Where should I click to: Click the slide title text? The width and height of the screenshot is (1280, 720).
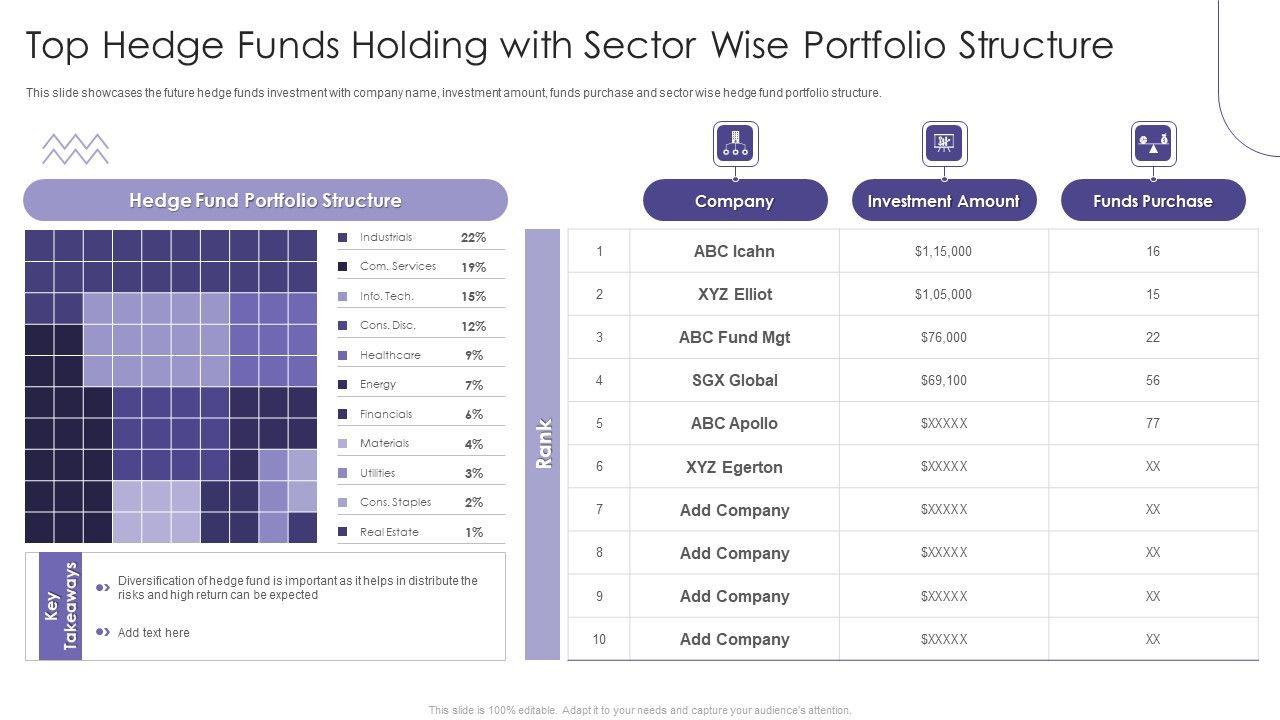point(569,46)
